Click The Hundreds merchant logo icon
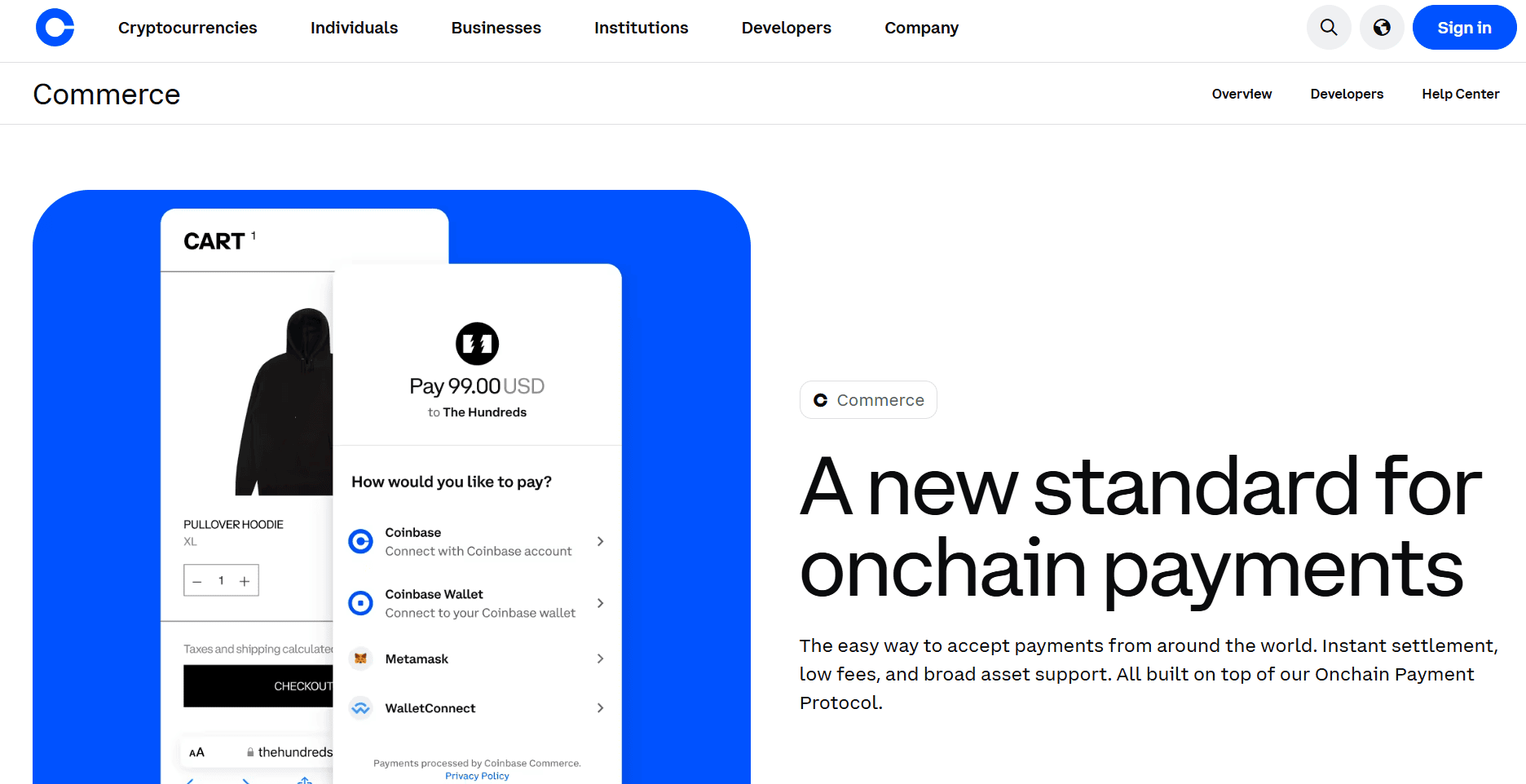1526x784 pixels. (x=477, y=344)
